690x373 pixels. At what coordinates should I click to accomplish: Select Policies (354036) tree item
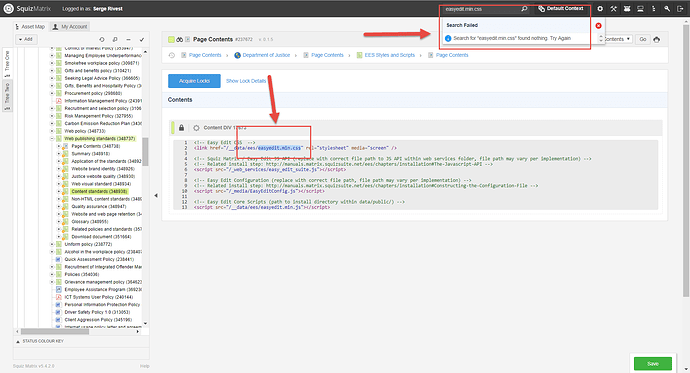82,274
